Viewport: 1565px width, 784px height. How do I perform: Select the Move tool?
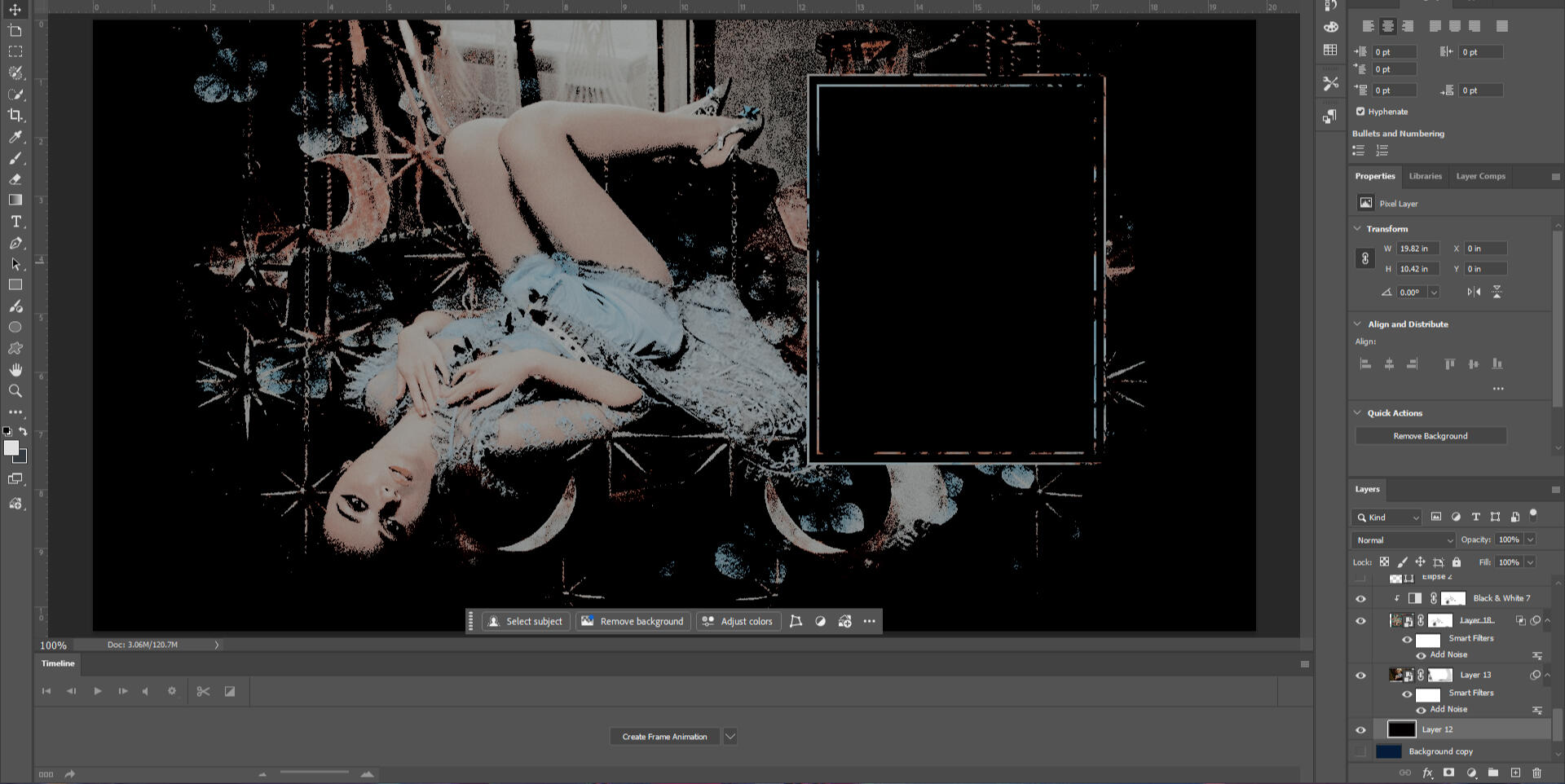[x=15, y=10]
